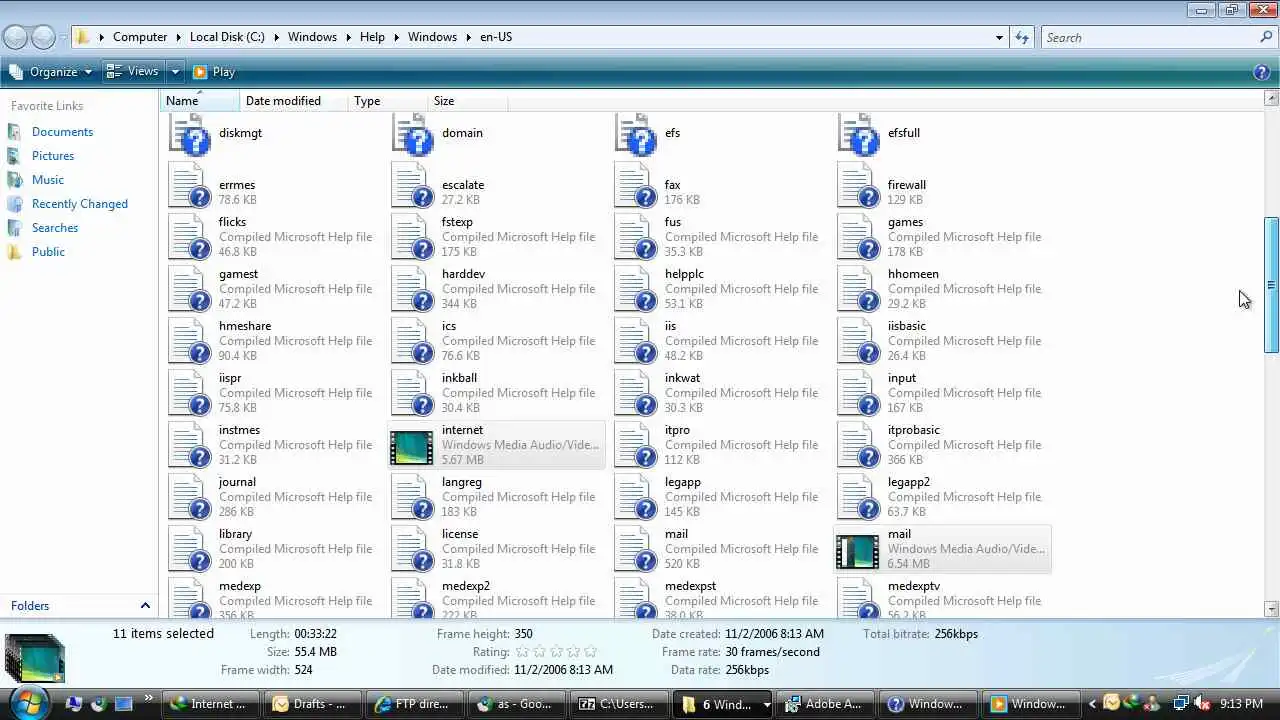Click the en-US breadcrumb
This screenshot has height=720, width=1280.
click(495, 37)
